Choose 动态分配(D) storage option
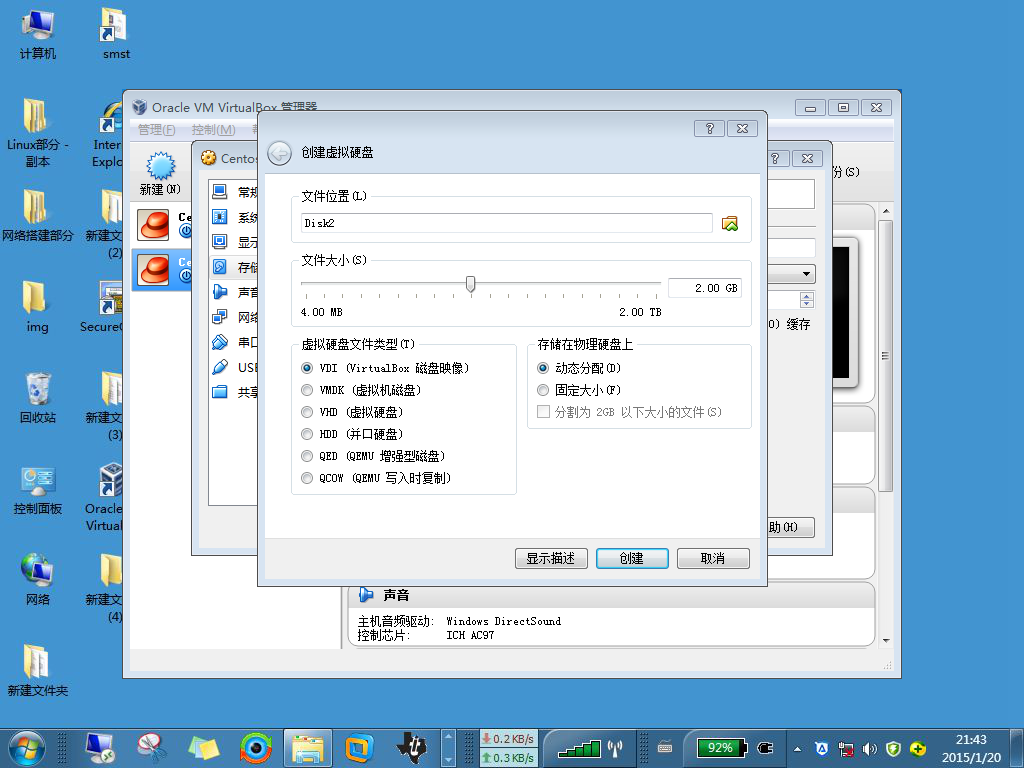The width and height of the screenshot is (1024, 768). (543, 368)
